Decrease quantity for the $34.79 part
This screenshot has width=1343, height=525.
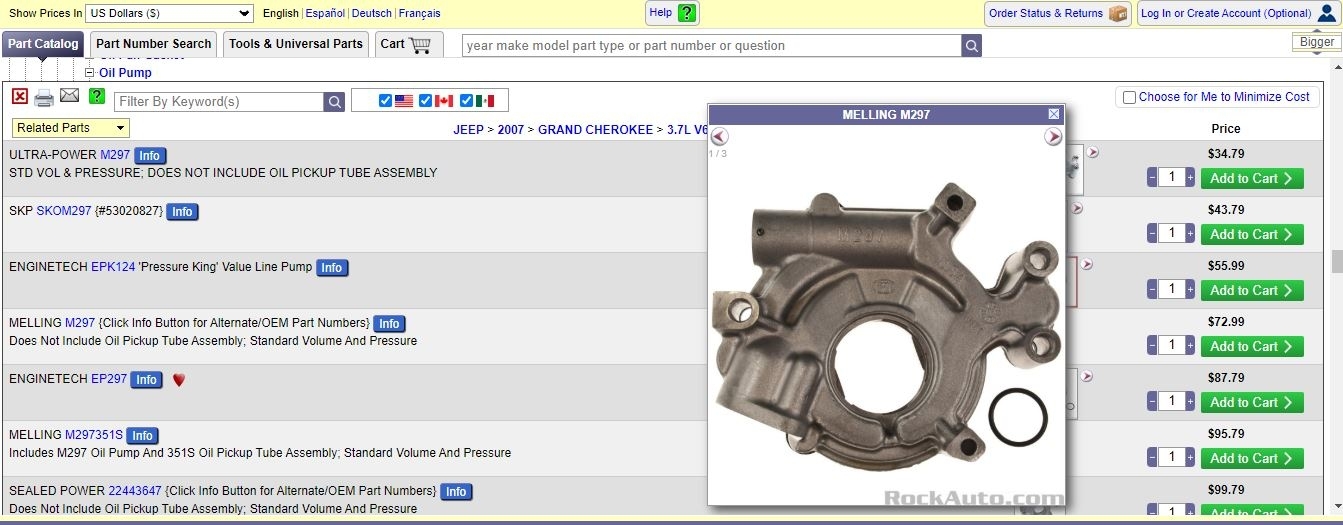pos(1152,178)
